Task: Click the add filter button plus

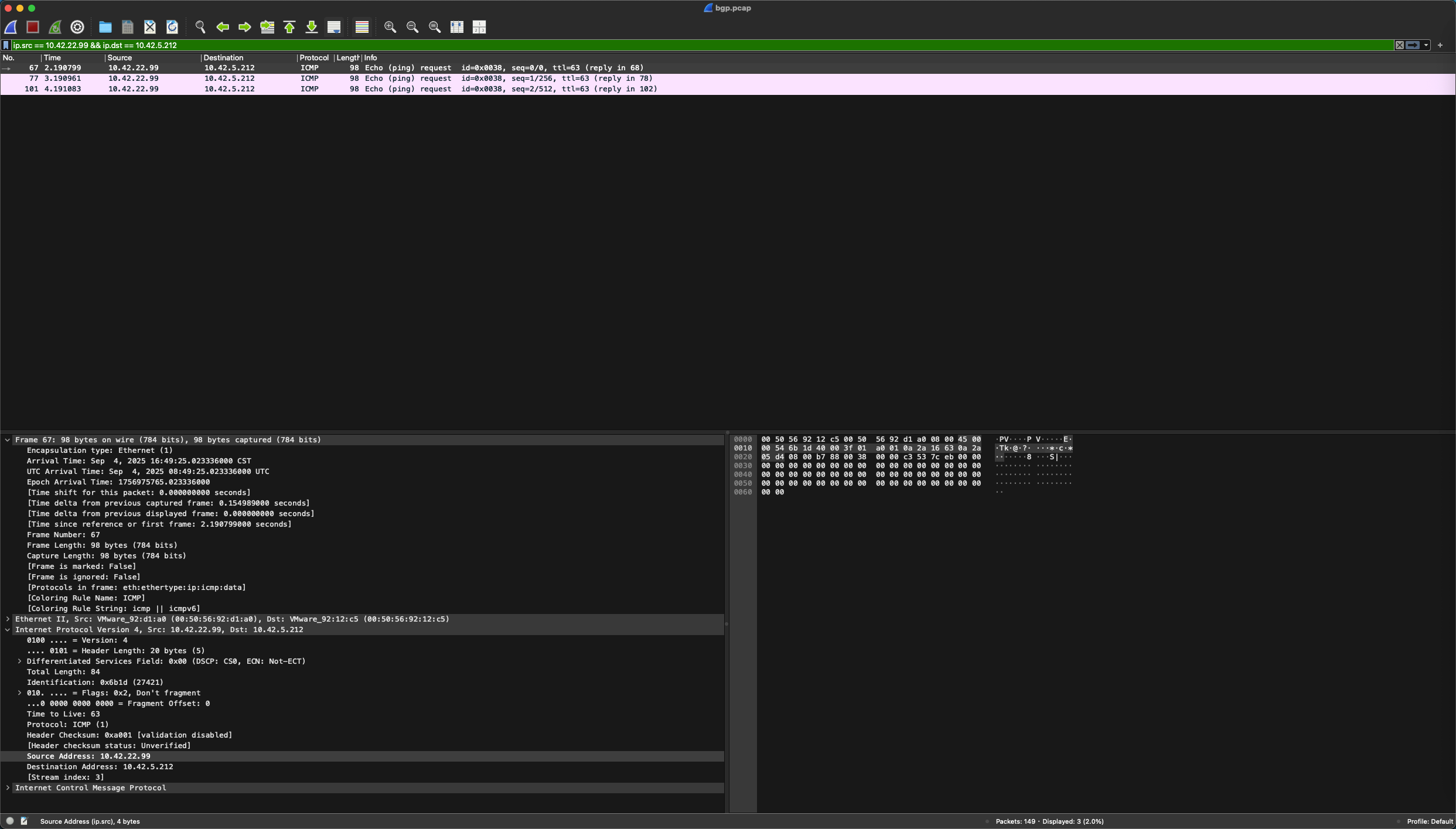Action: (1440, 45)
